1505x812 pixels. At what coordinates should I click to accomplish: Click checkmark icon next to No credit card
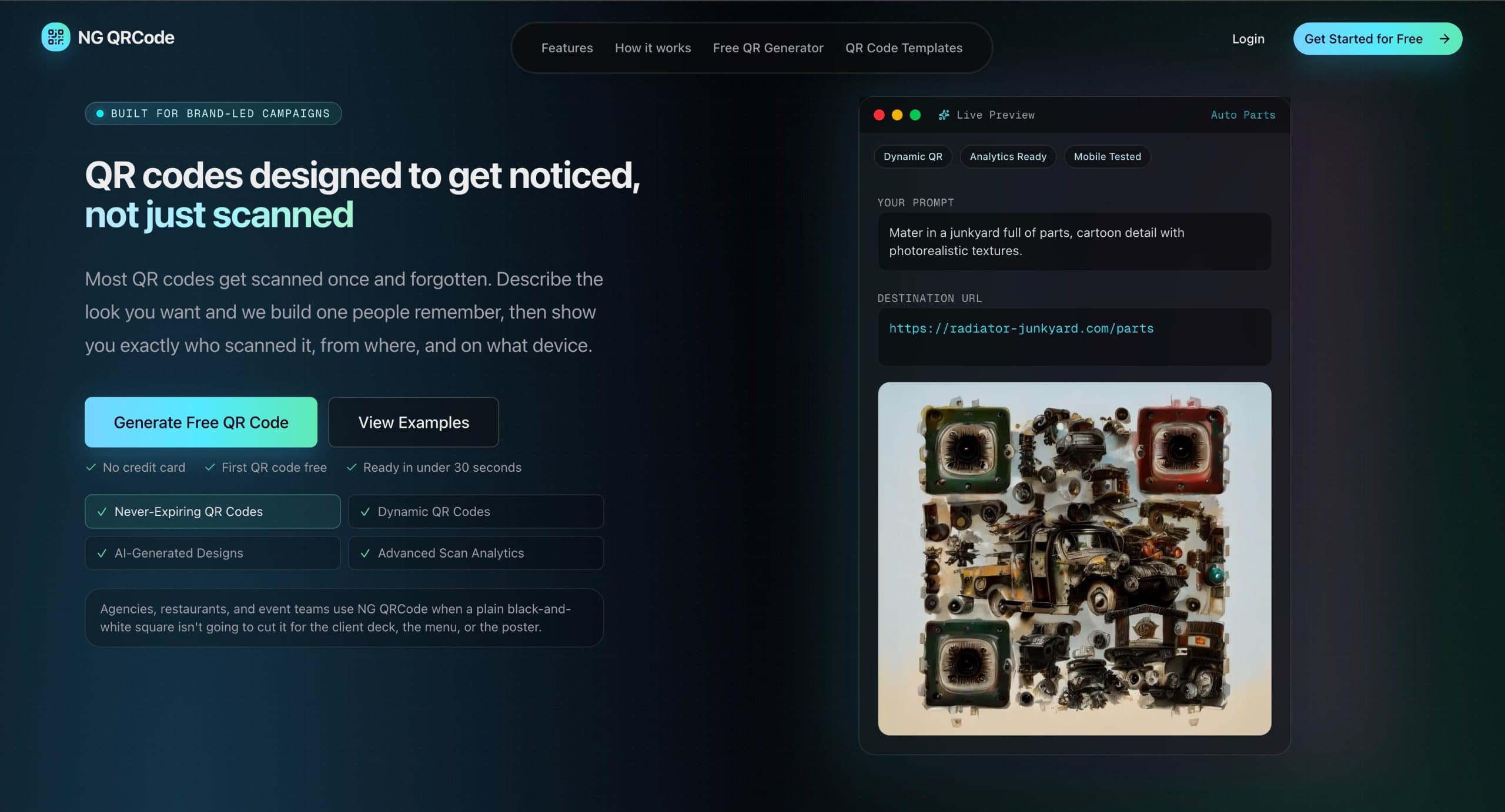(x=91, y=467)
